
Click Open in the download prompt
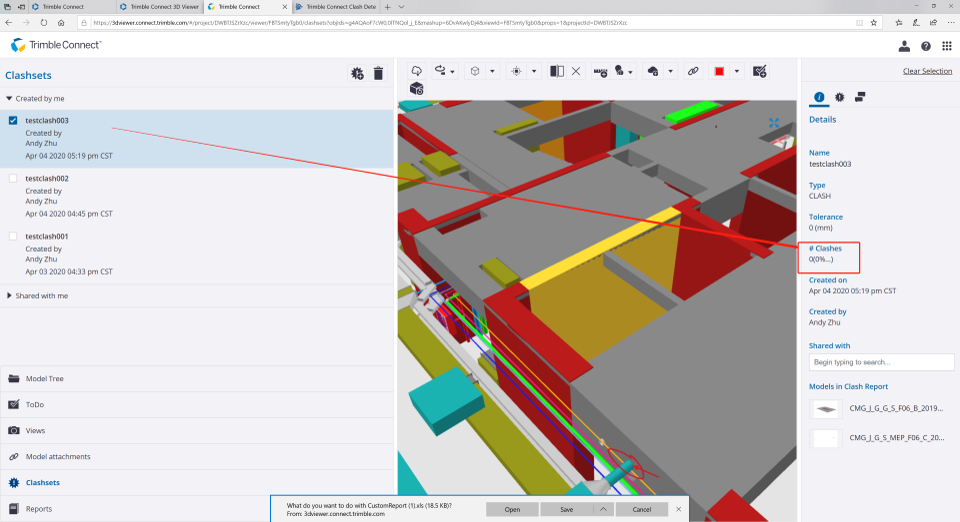pyautogui.click(x=512, y=509)
